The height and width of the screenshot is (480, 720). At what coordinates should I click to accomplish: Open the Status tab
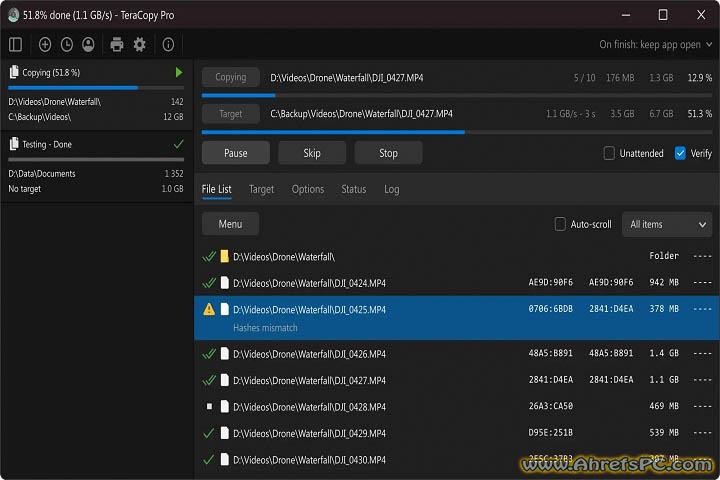coord(354,189)
